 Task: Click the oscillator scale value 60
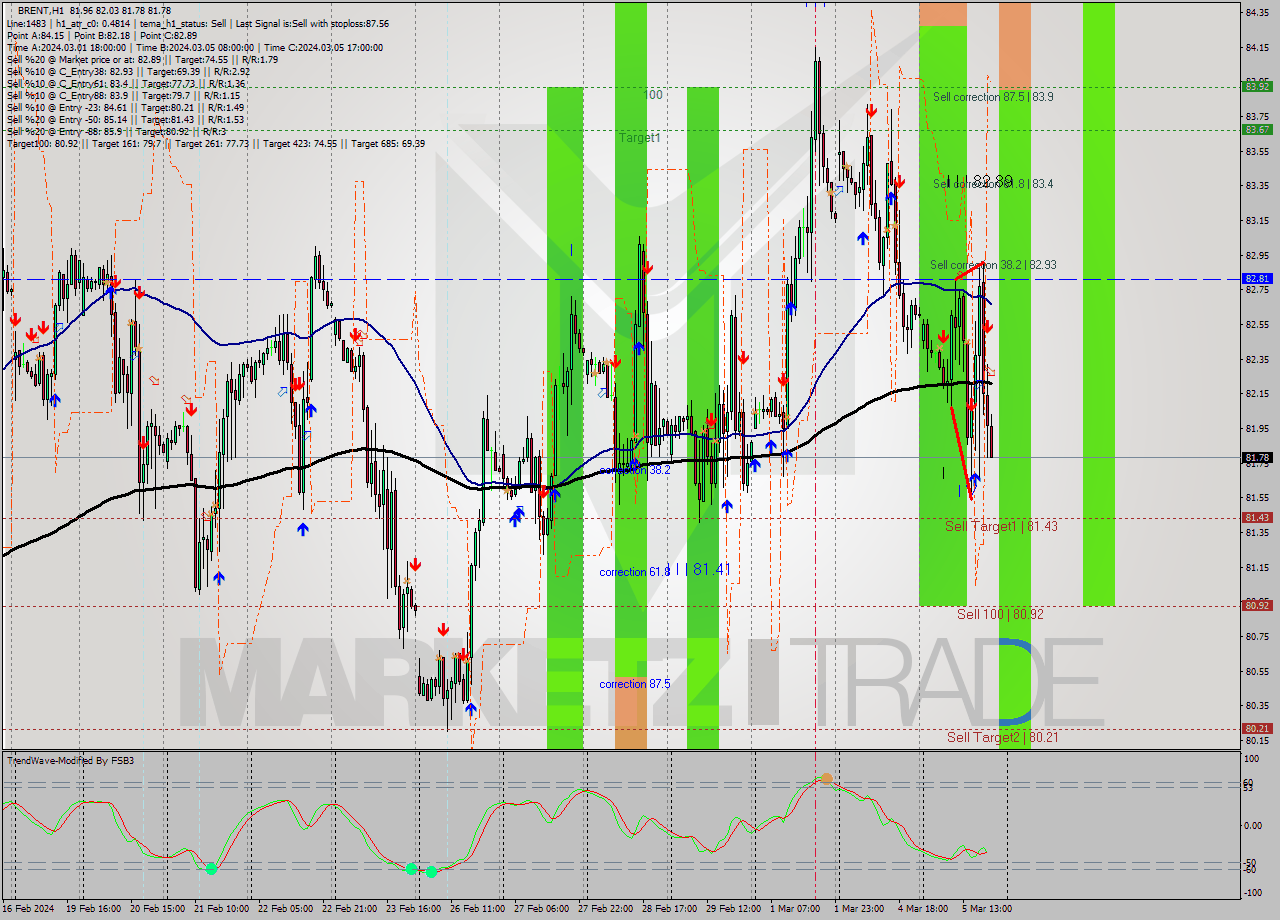[1250, 783]
